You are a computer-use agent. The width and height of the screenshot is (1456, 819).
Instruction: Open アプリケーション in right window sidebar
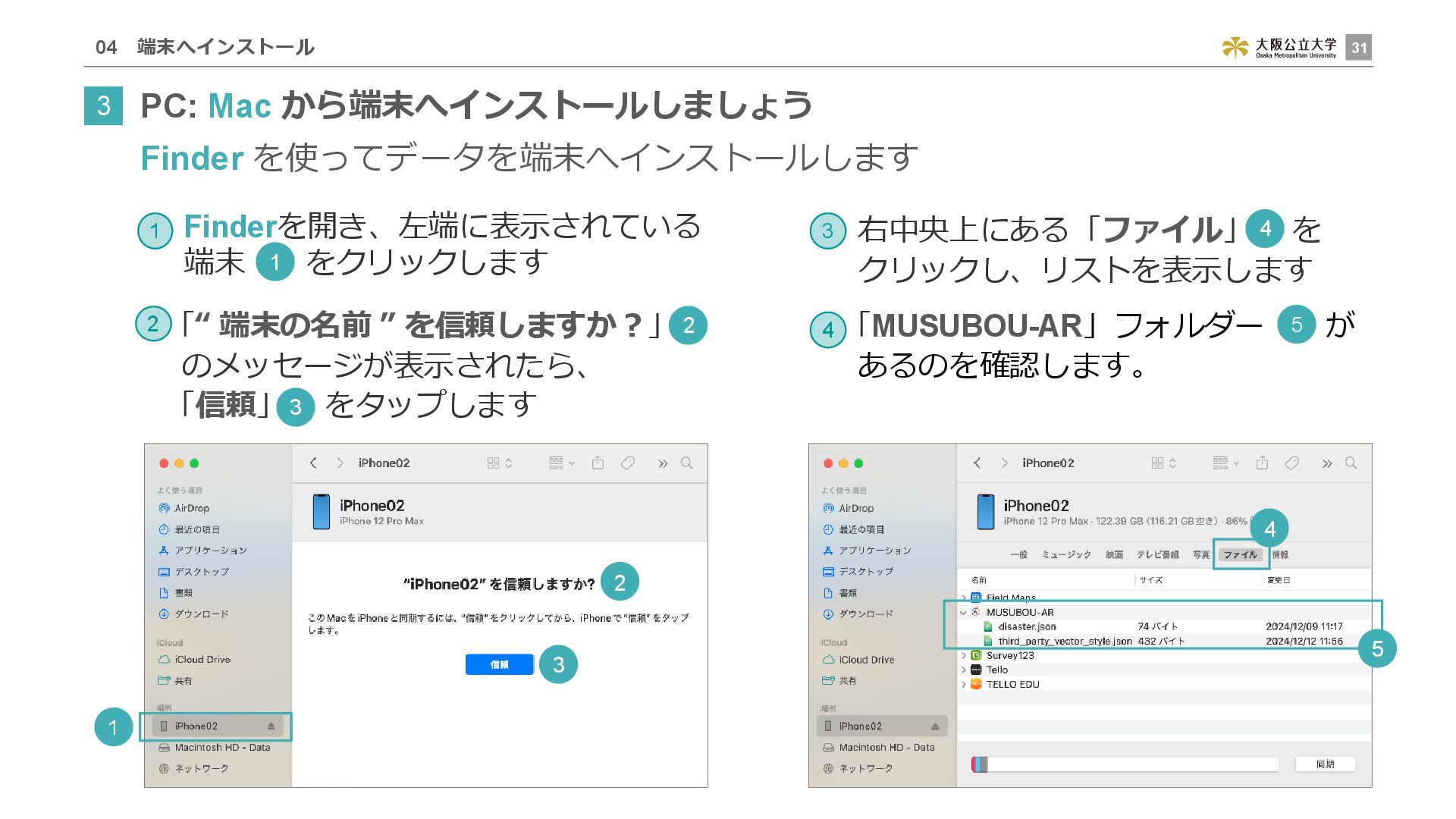click(867, 551)
